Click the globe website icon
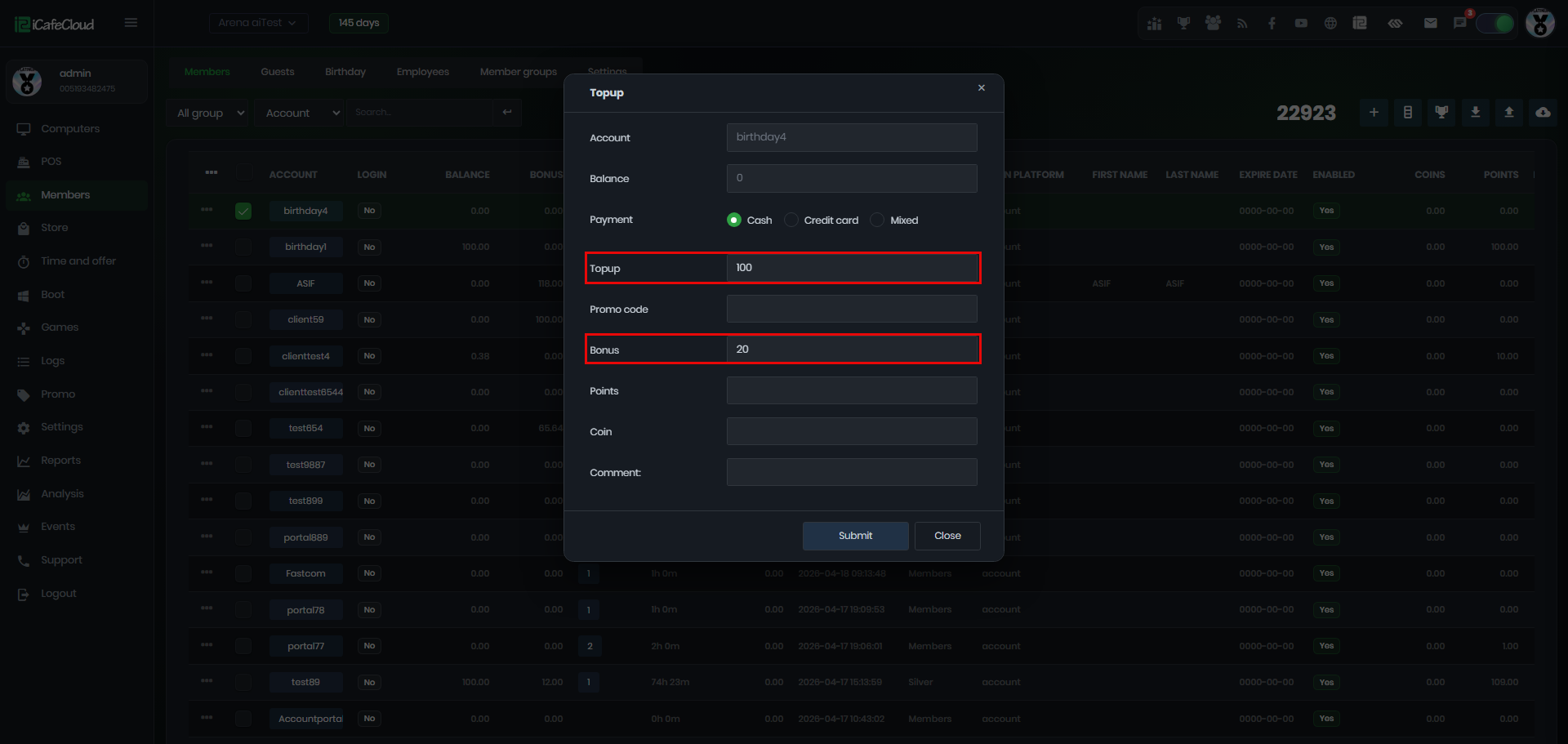Screen dimensions: 1568x744 1330,23
